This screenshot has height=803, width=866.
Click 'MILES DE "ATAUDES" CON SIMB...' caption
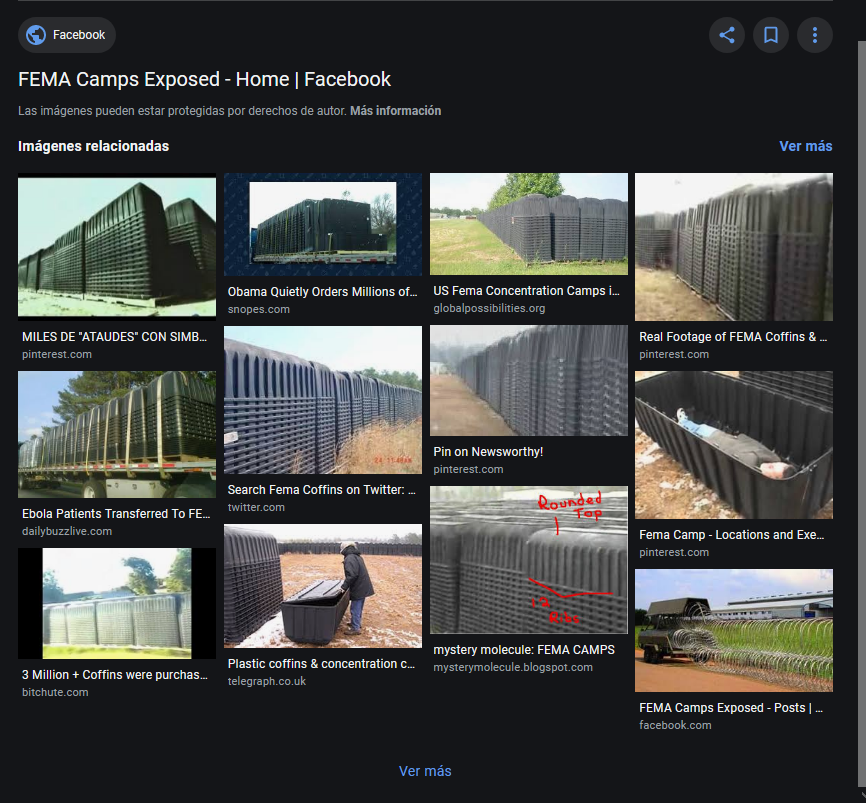point(114,337)
